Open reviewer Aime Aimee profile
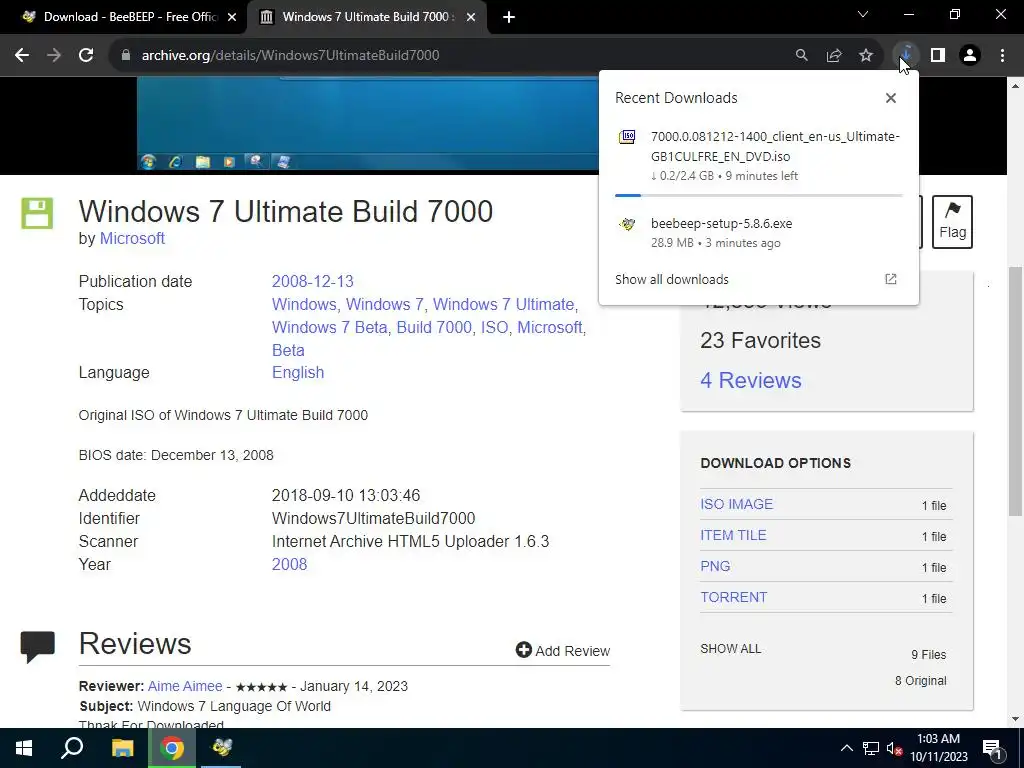1024x768 pixels. 185,686
